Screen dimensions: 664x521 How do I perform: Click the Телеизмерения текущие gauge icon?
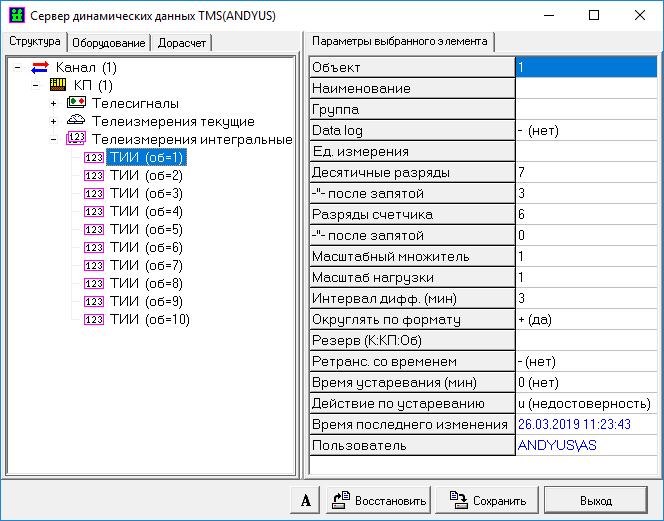pos(76,121)
